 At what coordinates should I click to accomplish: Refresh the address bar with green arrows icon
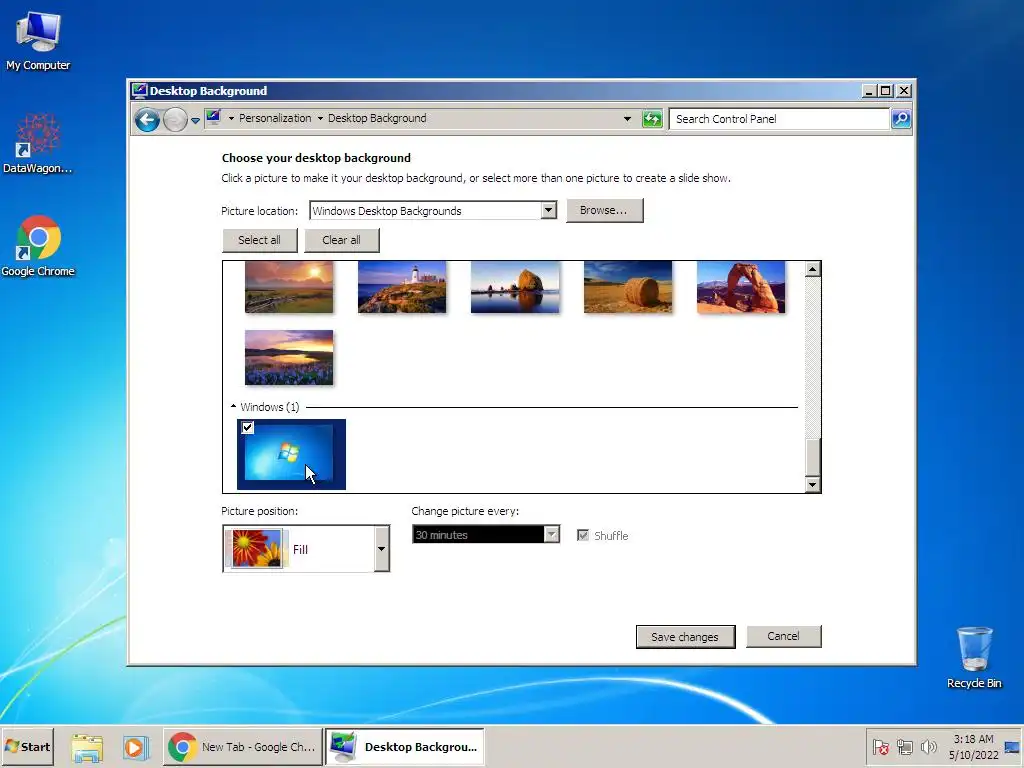click(x=652, y=119)
